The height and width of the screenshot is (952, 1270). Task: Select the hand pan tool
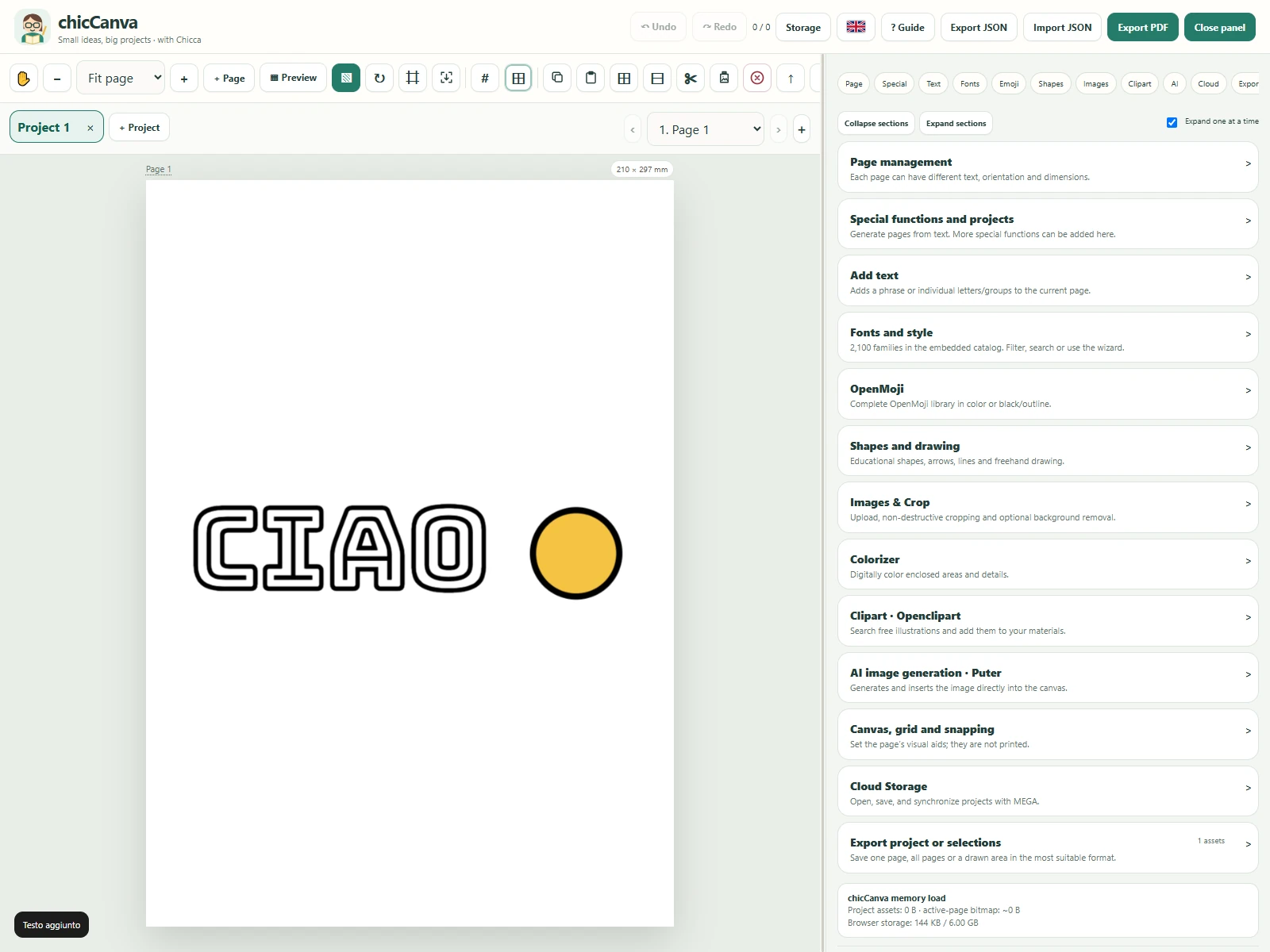coord(24,78)
